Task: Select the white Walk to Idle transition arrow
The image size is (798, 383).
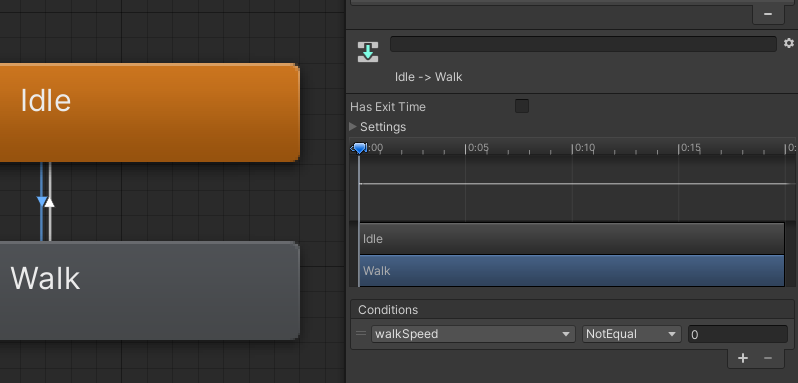Action: [x=49, y=202]
